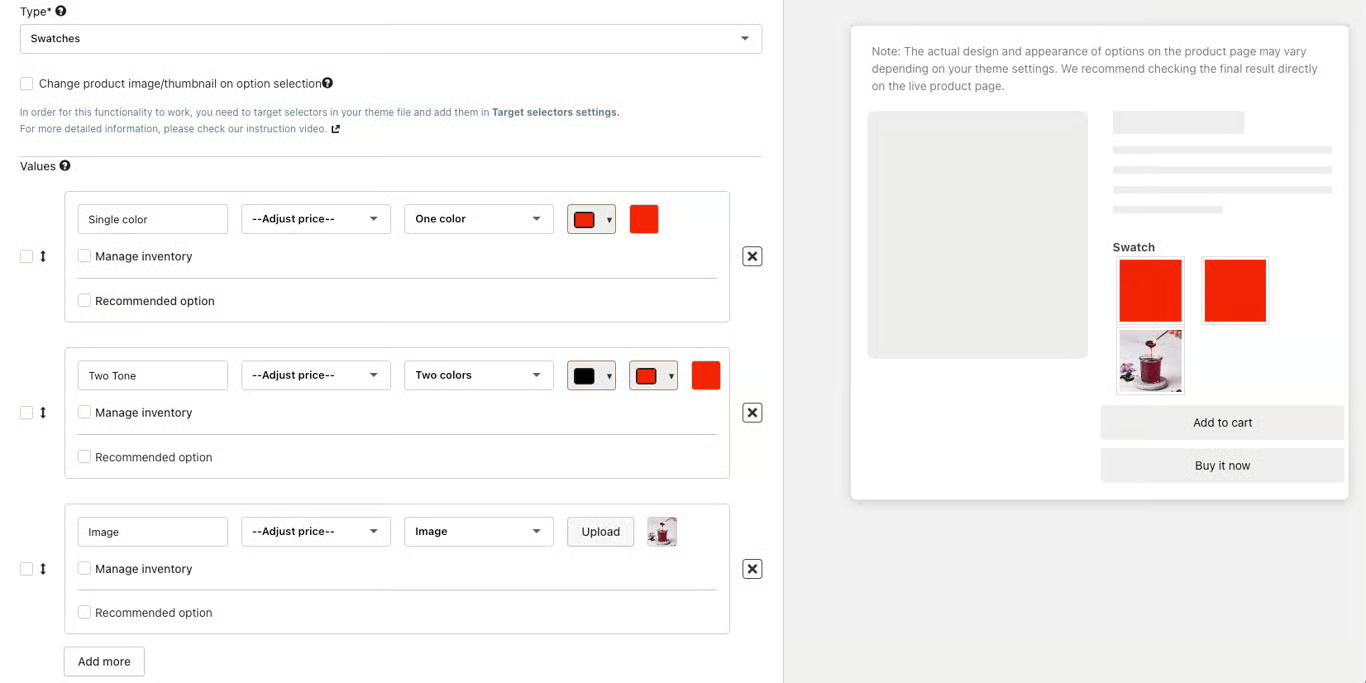This screenshot has height=683, width=1366.
Task: Click drag handle for Single color row
Action: point(43,256)
